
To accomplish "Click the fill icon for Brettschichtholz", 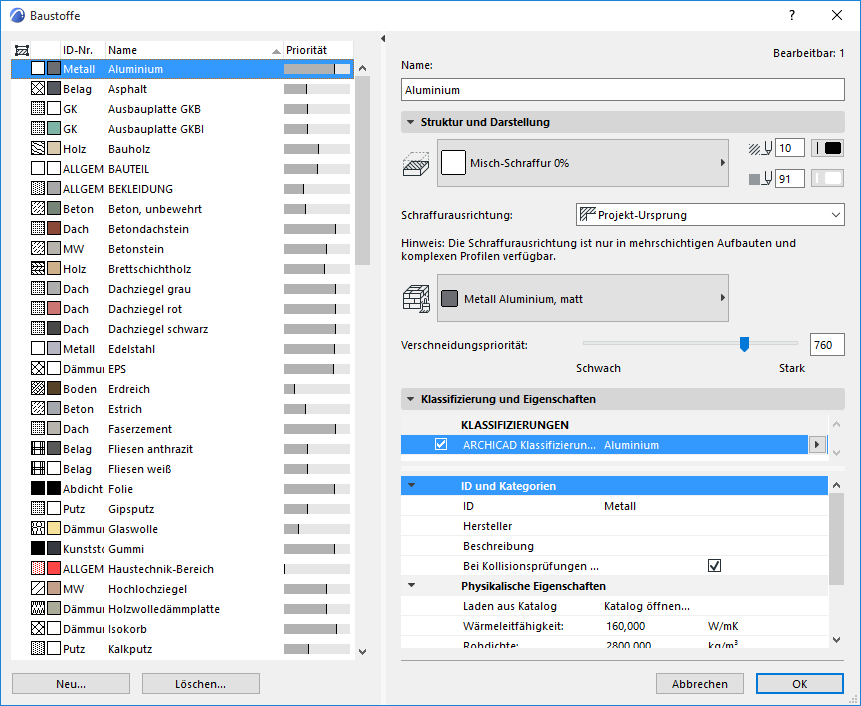I will [x=38, y=268].
